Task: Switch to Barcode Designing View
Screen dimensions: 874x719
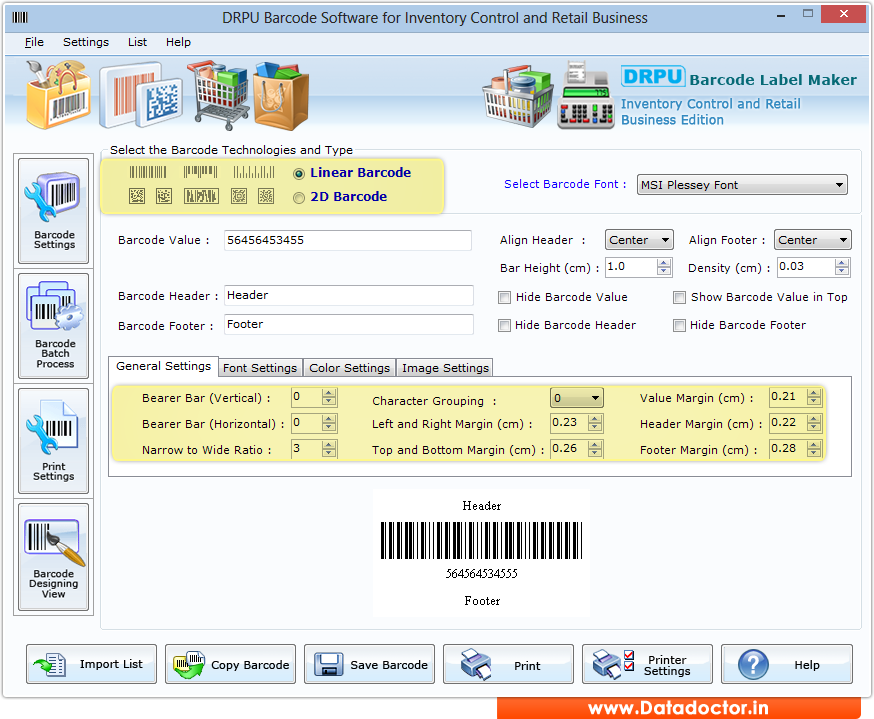Action: 53,557
